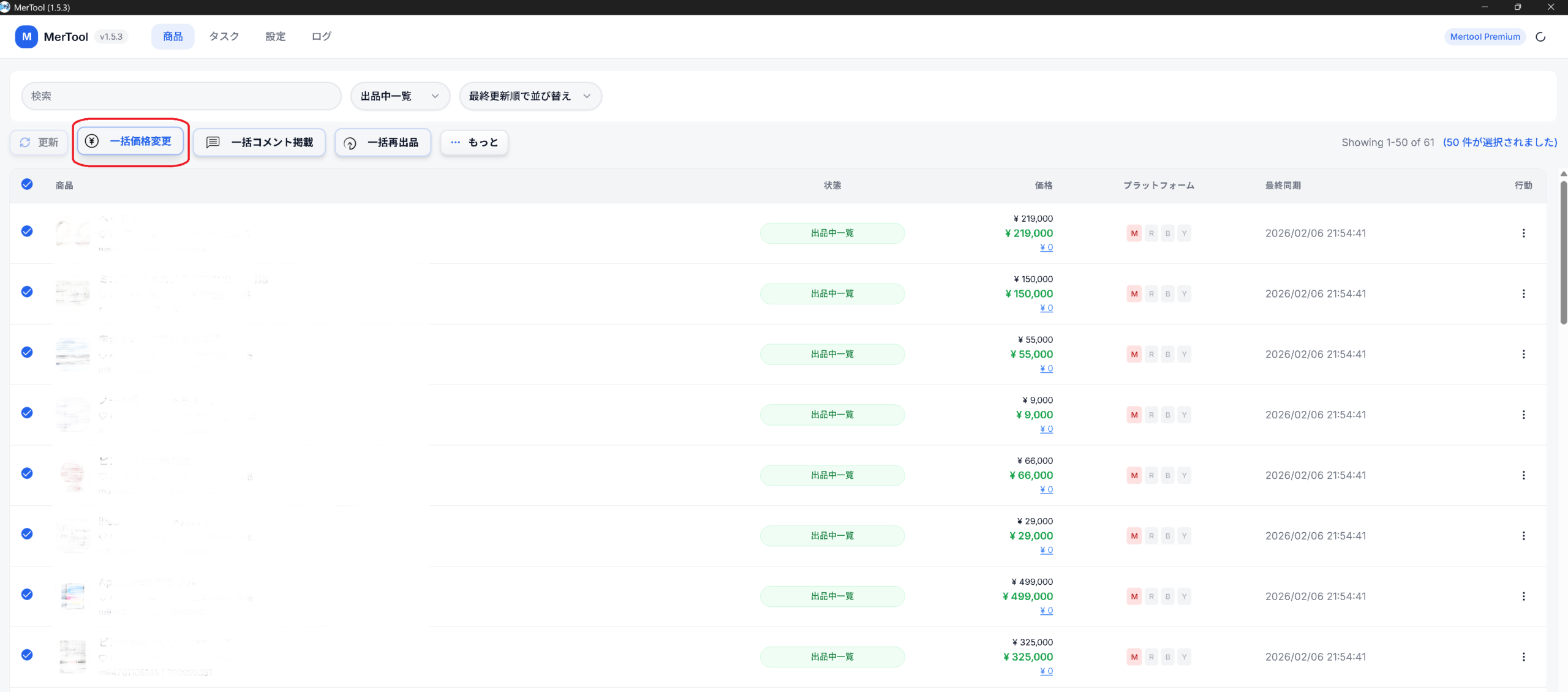Uncheck the ¥219,000 product row checkbox
Screen dimensions: 1568x692
click(x=27, y=231)
